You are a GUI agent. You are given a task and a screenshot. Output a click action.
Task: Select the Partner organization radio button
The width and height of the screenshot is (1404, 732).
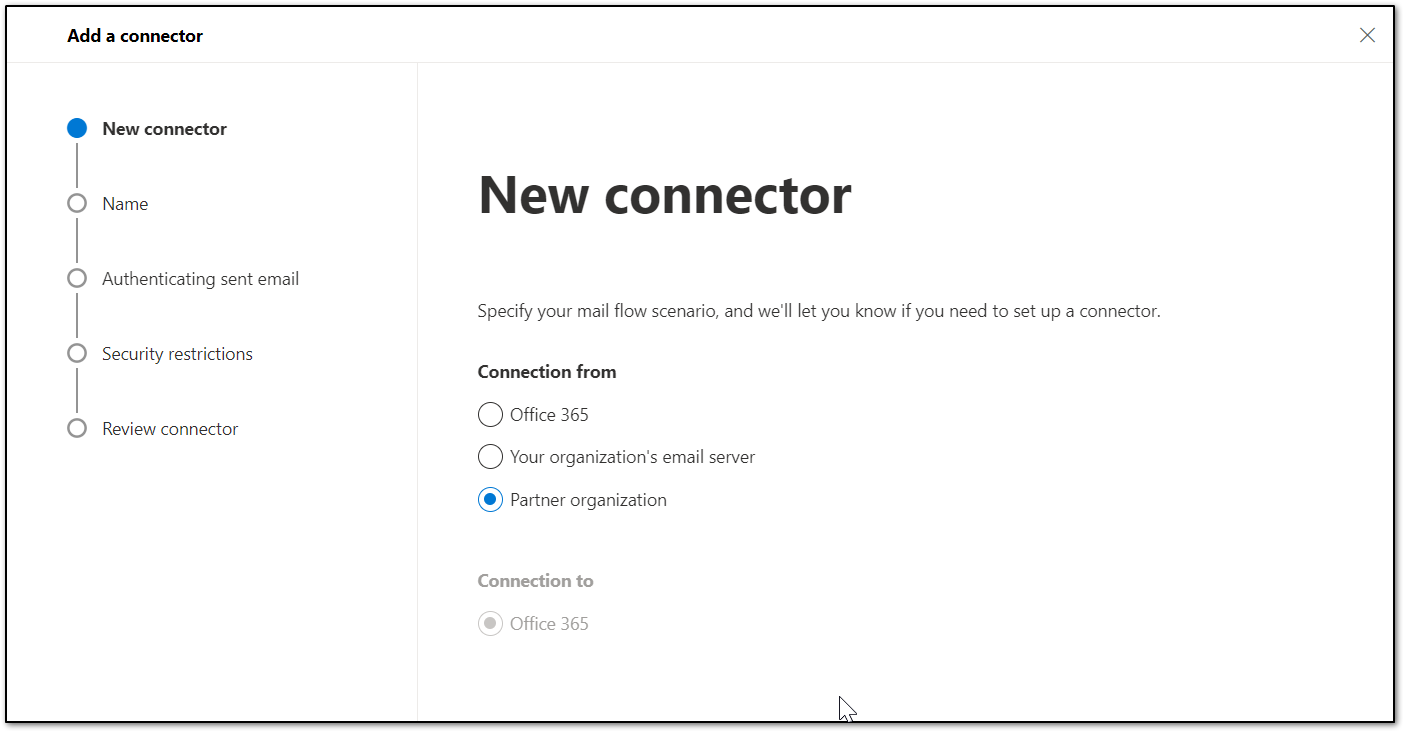pyautogui.click(x=490, y=499)
